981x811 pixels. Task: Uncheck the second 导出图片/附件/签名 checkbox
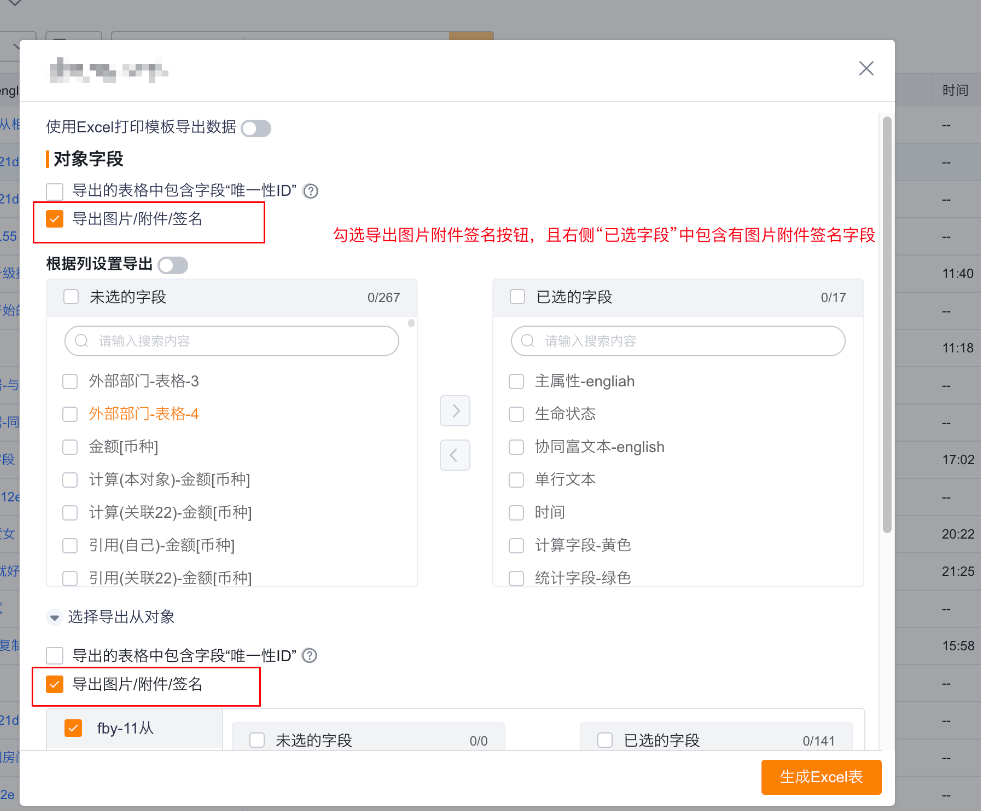(x=55, y=684)
